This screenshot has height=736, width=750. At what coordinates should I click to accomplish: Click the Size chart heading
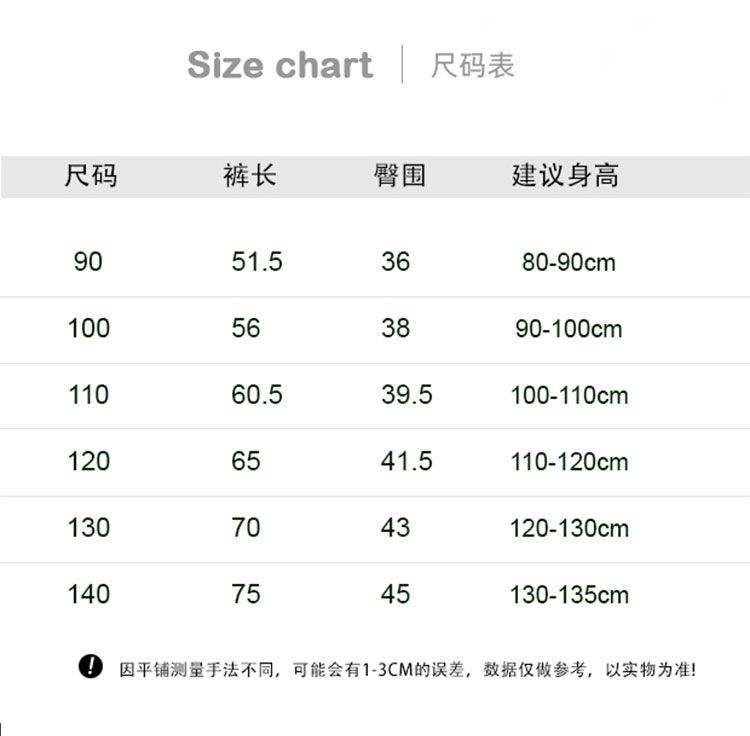pyautogui.click(x=280, y=65)
